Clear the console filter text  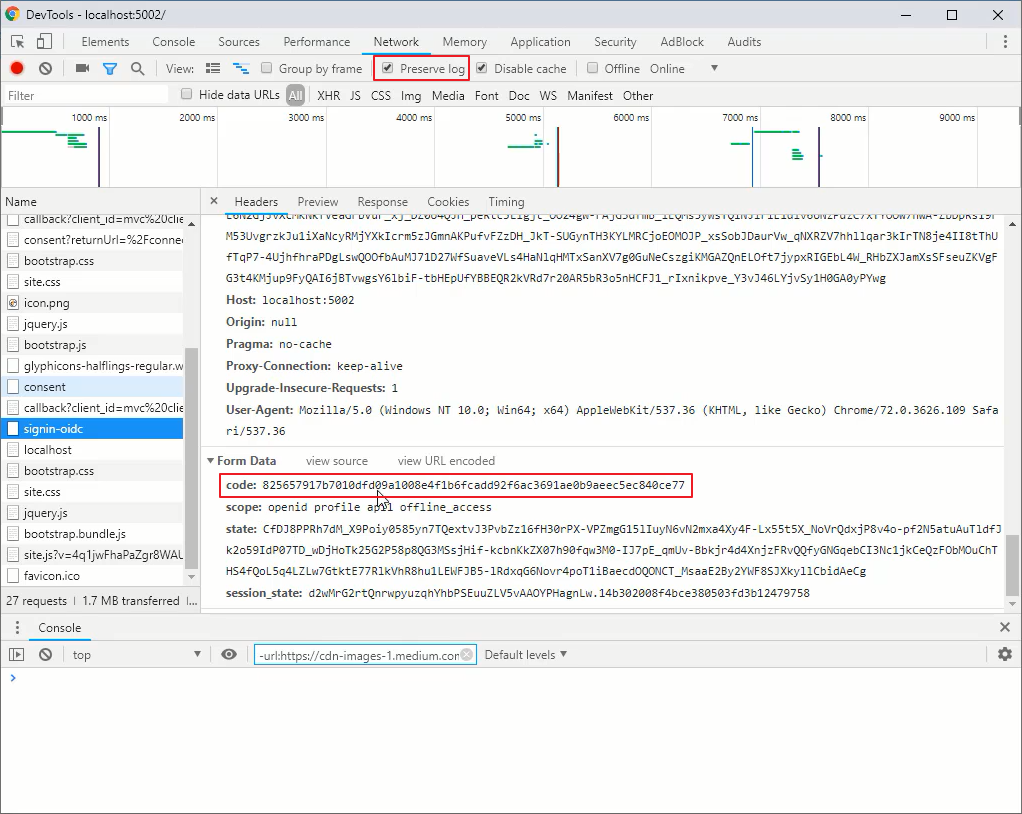pos(467,654)
